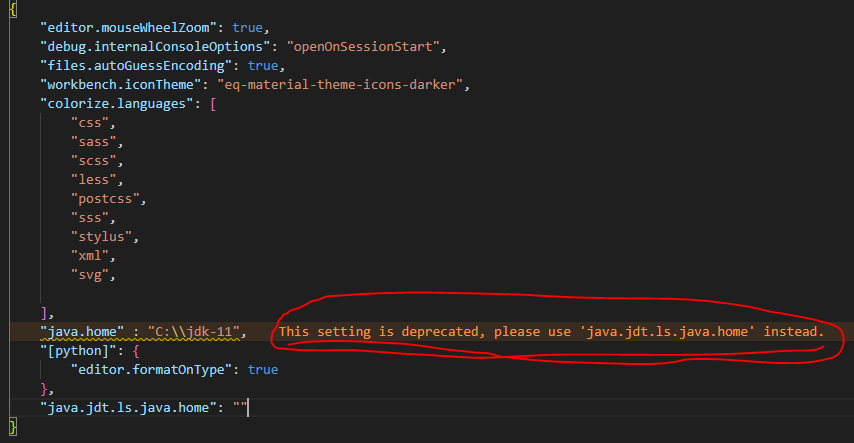This screenshot has height=443, width=854.
Task: Click the true value after autoGuessEncoding
Action: [263, 66]
